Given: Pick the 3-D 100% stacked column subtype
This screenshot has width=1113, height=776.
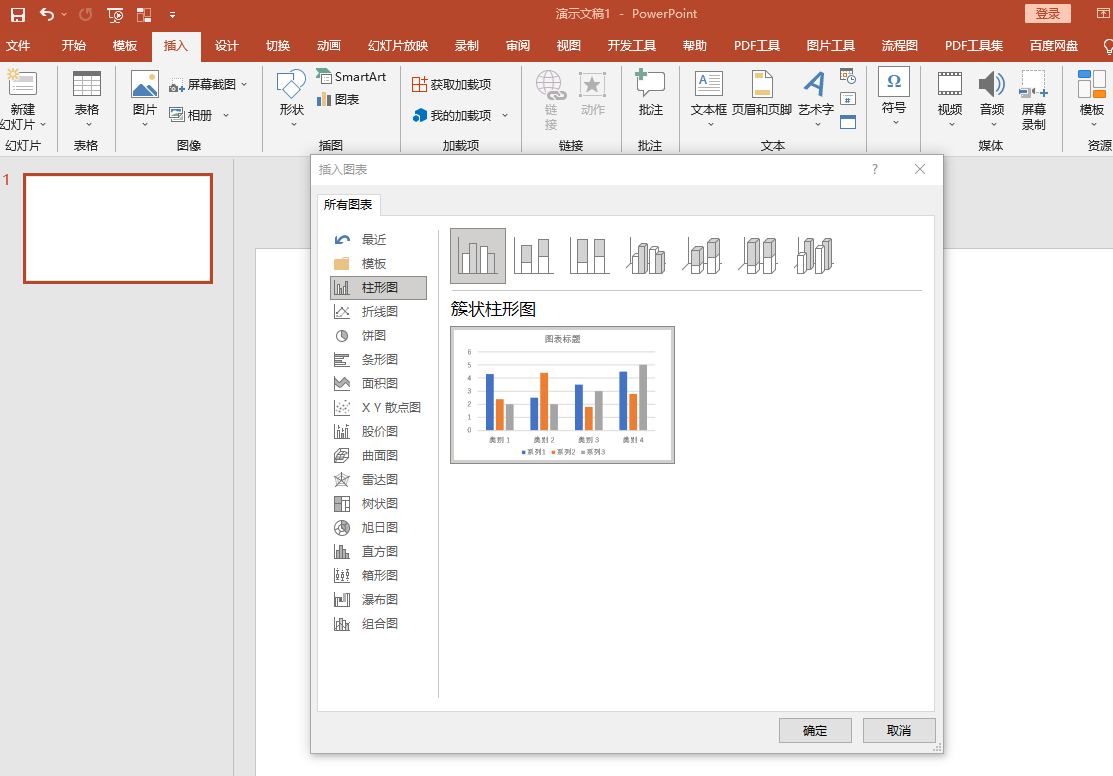Looking at the screenshot, I should [758, 256].
